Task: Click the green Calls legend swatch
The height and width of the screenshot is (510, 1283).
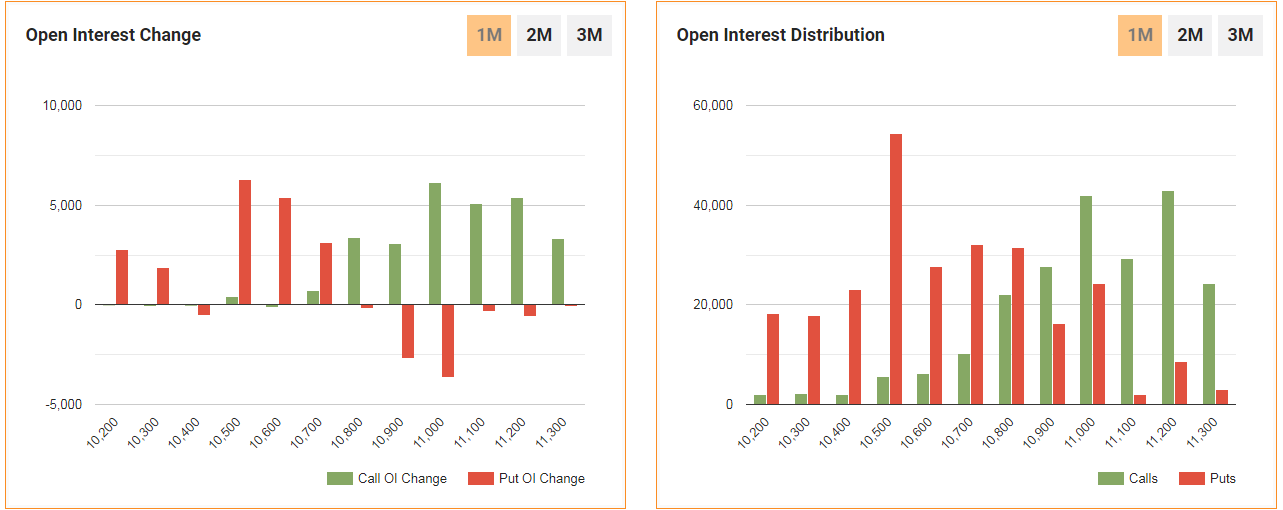Action: [x=1111, y=479]
